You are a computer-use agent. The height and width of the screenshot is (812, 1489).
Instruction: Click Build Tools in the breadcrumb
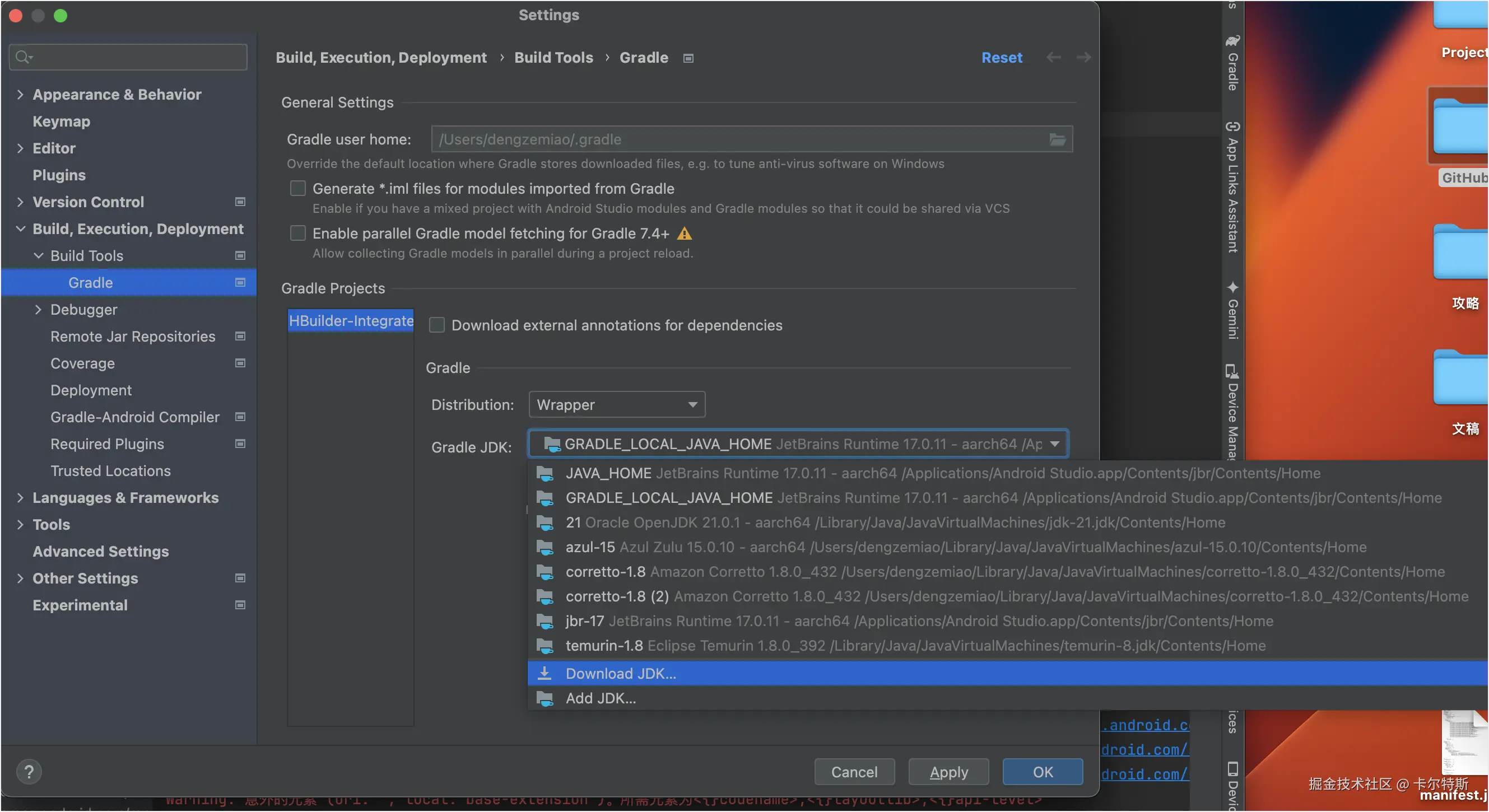(553, 58)
